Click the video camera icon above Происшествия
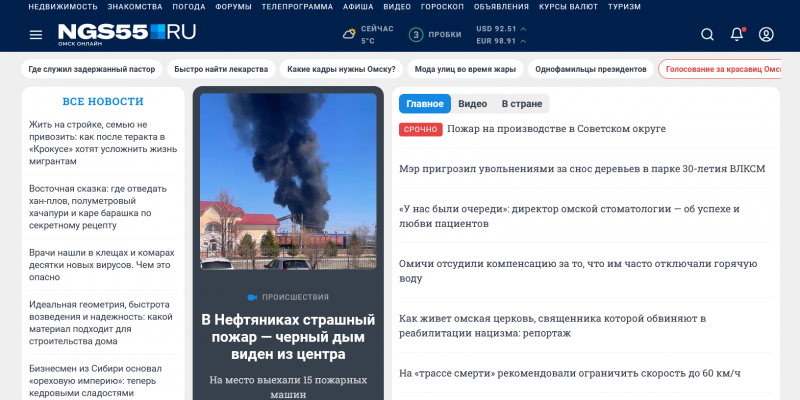 252,297
